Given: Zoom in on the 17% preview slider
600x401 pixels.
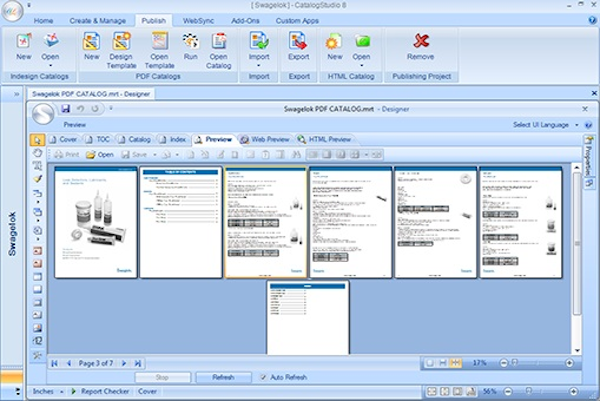Looking at the screenshot, I should click(569, 363).
